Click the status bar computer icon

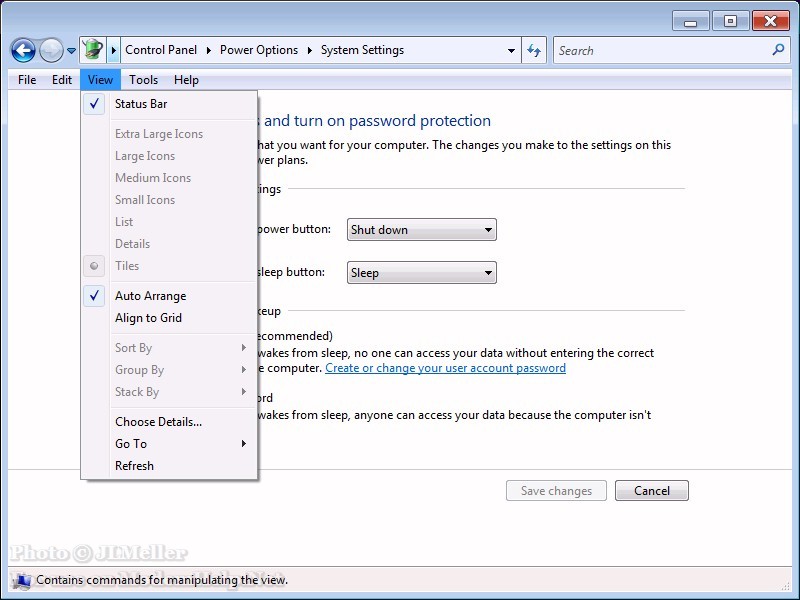(x=21, y=580)
